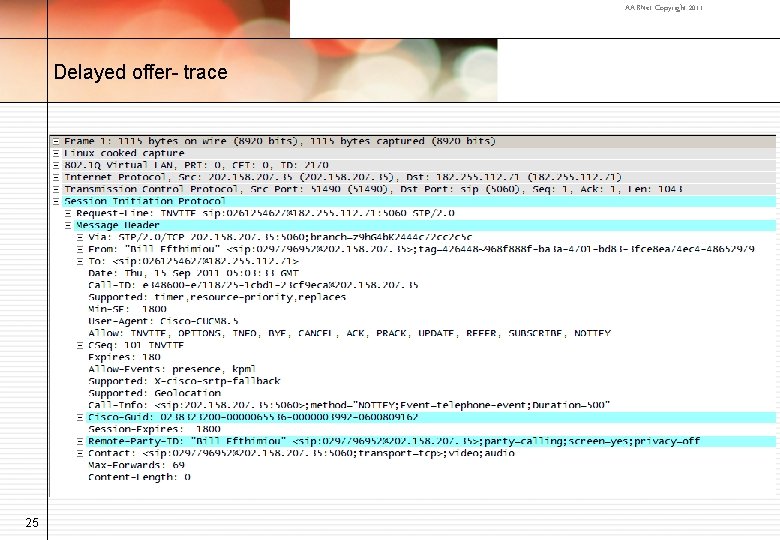Click the User-Agent Cisco-CUCM8.5 line
The width and height of the screenshot is (780, 540).
(x=163, y=321)
